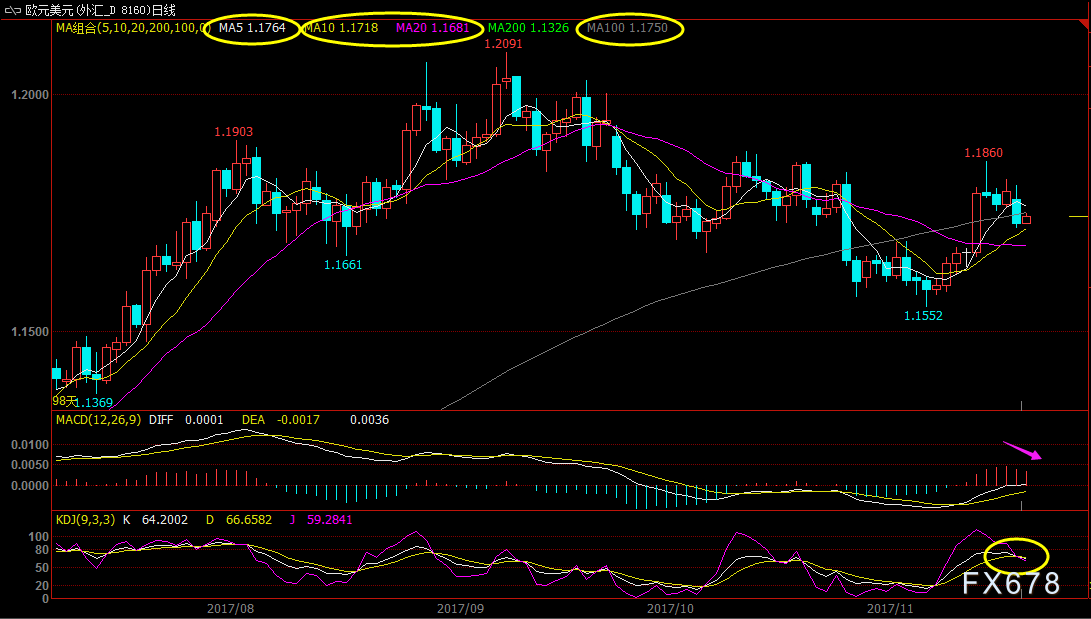Click the 欧元美元 日线 chart title
Screen dimensions: 1091x619
coord(100,10)
